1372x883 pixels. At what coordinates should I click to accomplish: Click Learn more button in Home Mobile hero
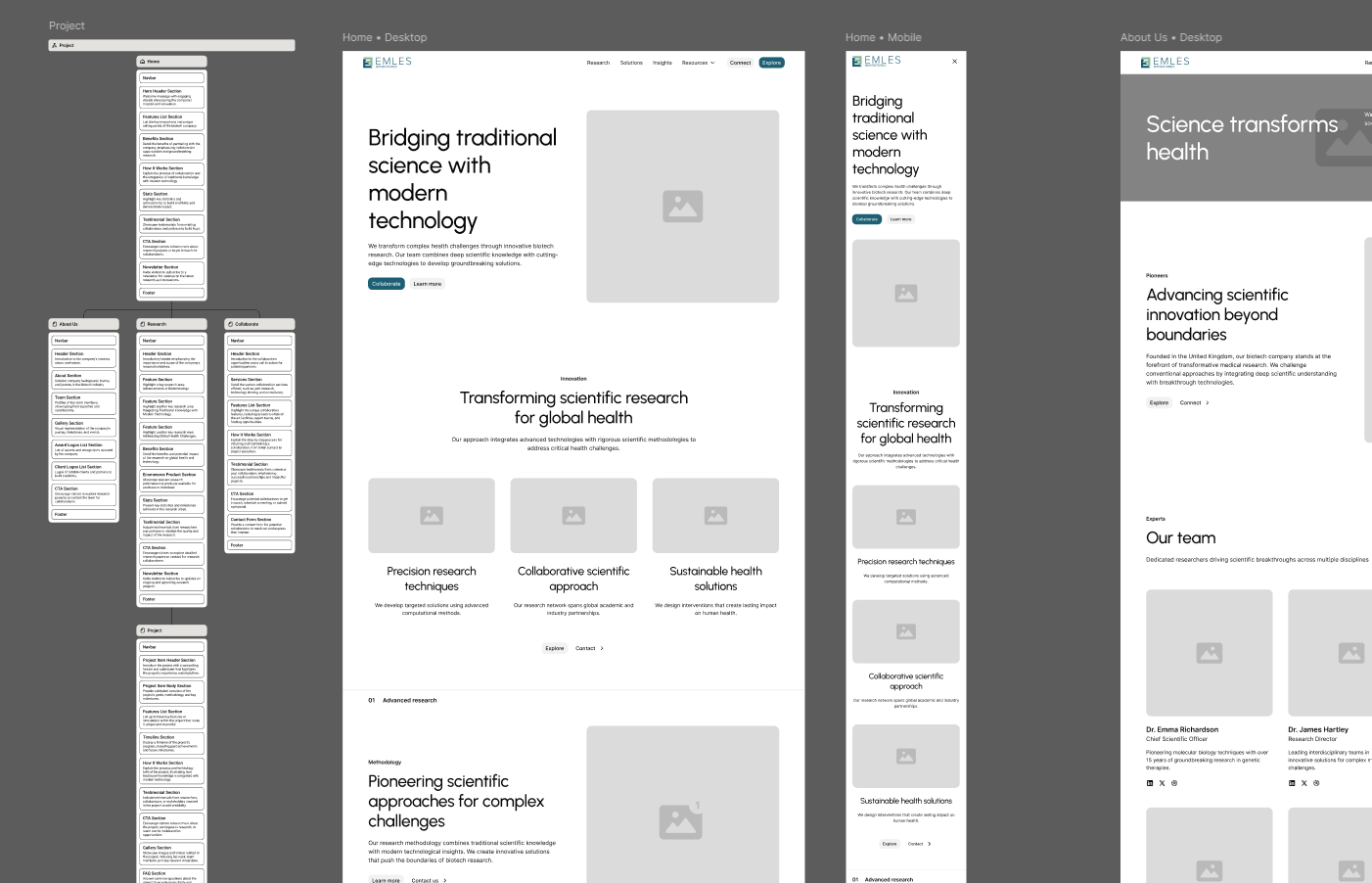901,219
